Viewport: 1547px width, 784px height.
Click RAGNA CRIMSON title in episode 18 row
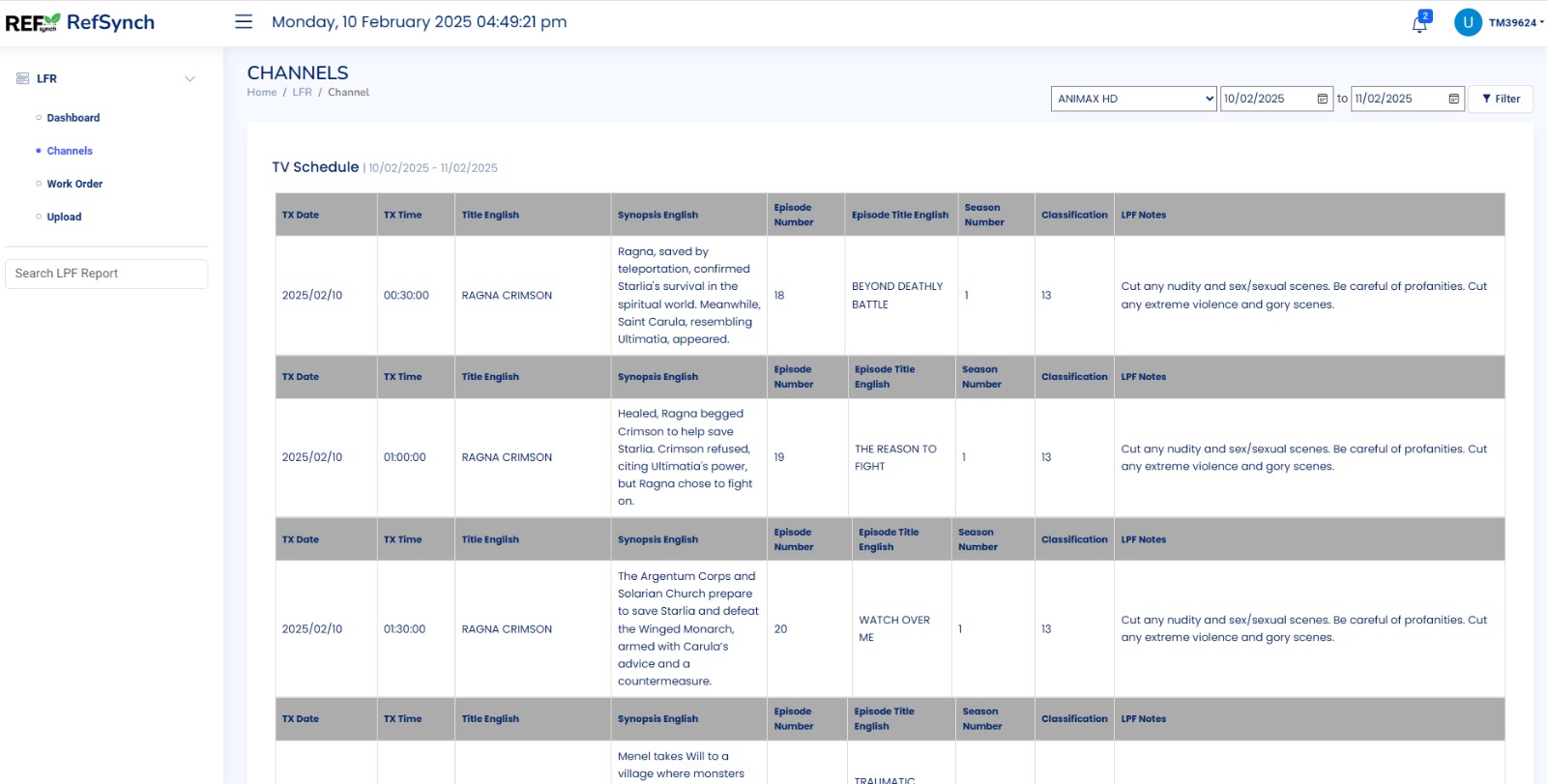coord(507,296)
